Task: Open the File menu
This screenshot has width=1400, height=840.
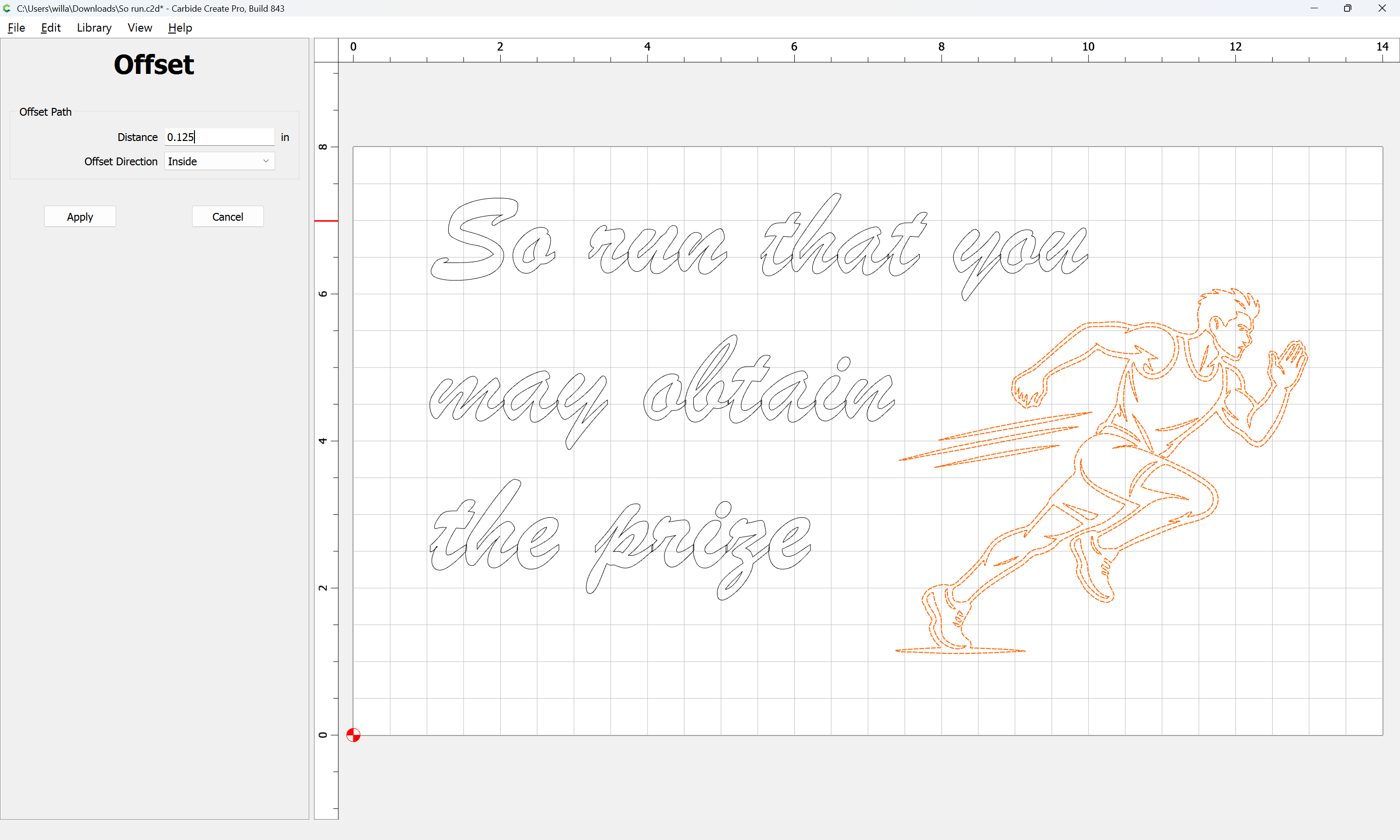Action: [x=17, y=28]
